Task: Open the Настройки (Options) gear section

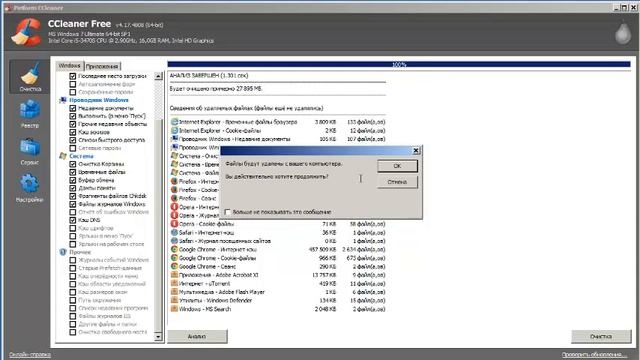Action: click(30, 188)
